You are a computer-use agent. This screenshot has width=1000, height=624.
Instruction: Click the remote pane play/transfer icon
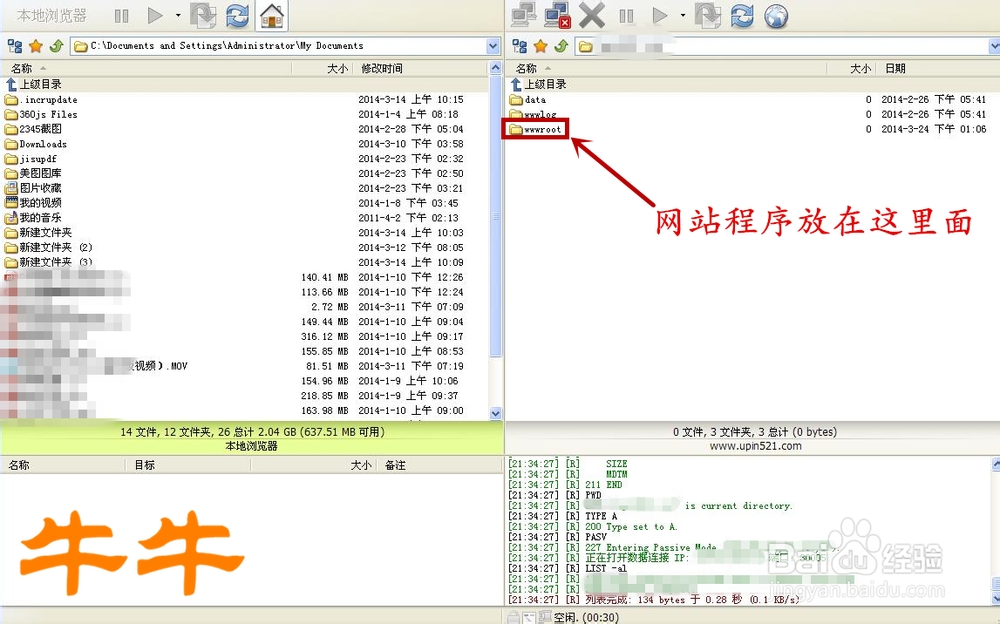point(660,15)
